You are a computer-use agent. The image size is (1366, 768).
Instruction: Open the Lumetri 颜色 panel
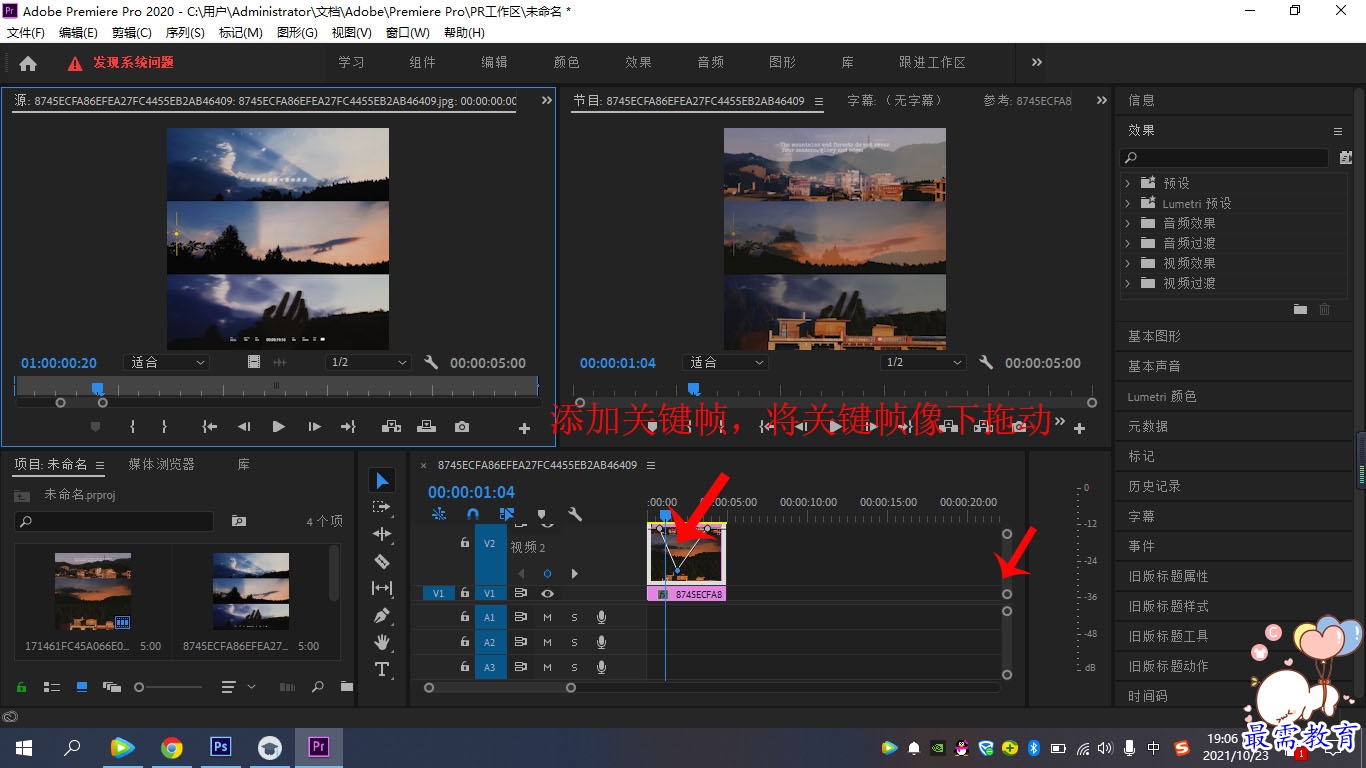[1162, 396]
